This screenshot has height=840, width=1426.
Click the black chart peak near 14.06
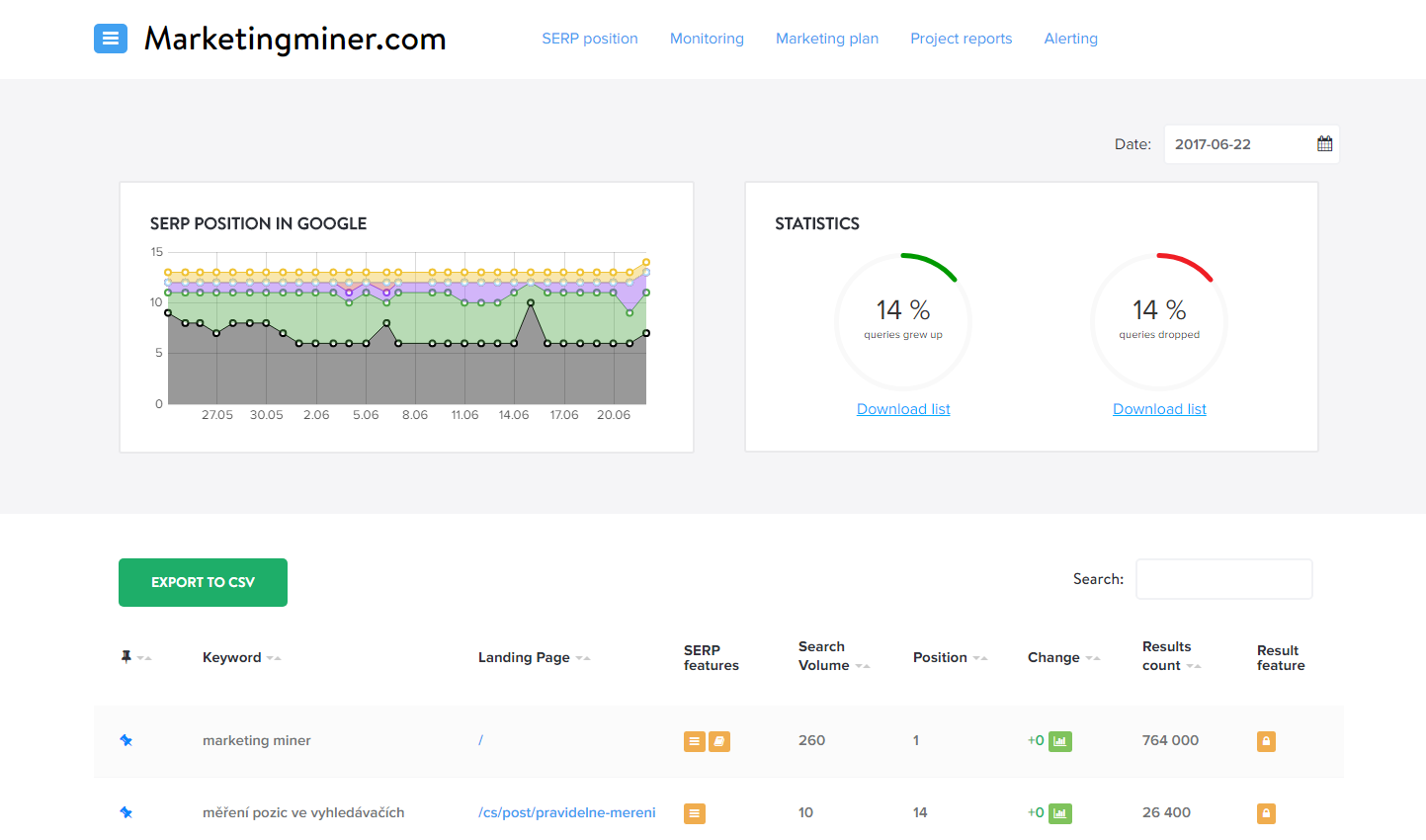pos(531,303)
